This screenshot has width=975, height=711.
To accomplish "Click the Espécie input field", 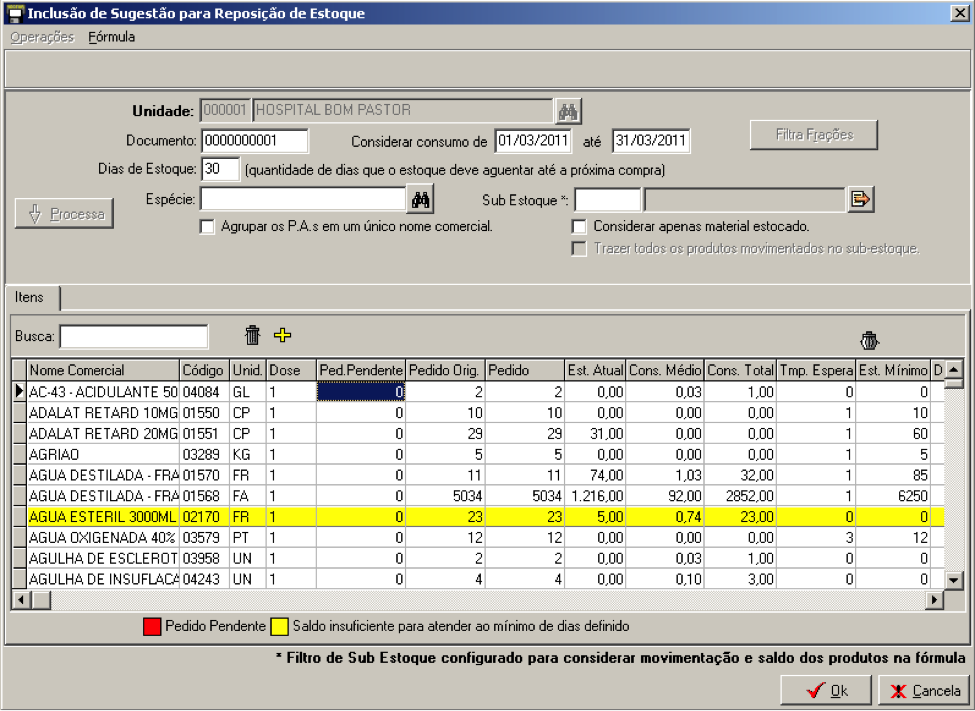I will pyautogui.click(x=303, y=200).
